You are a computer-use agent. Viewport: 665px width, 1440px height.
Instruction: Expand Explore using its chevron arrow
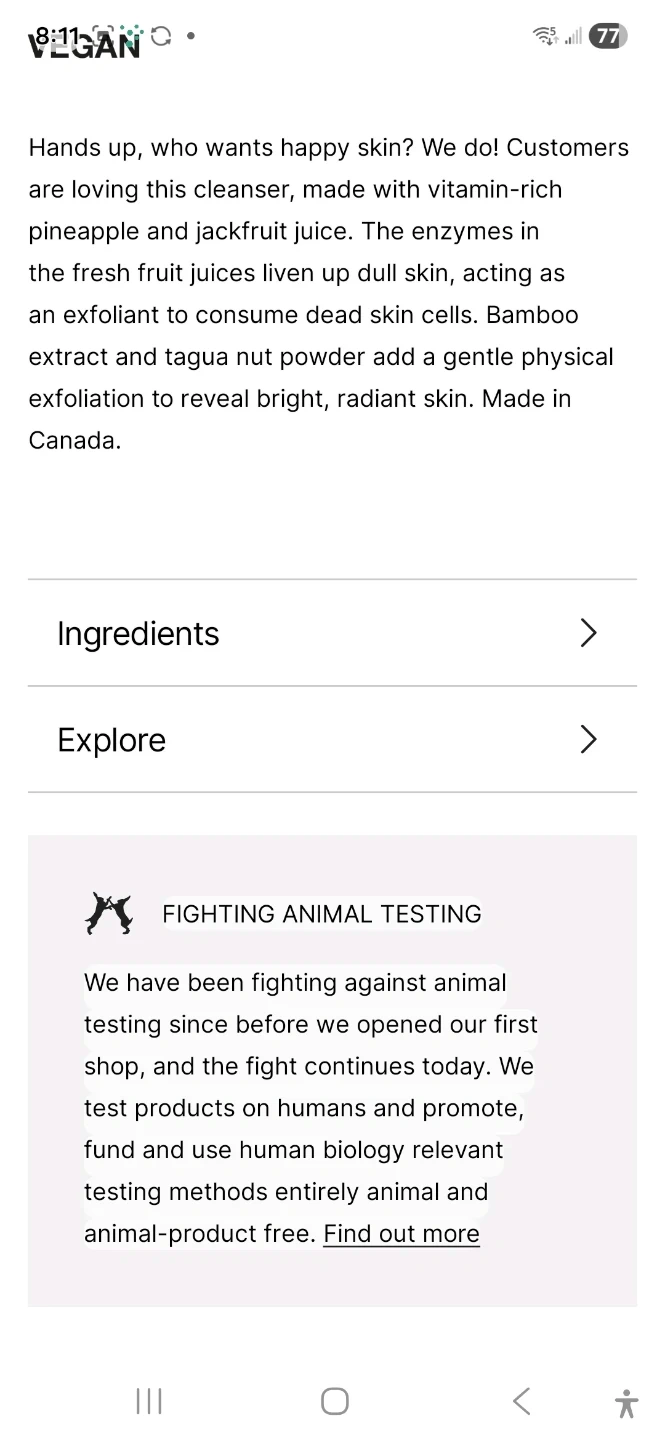[x=588, y=740]
